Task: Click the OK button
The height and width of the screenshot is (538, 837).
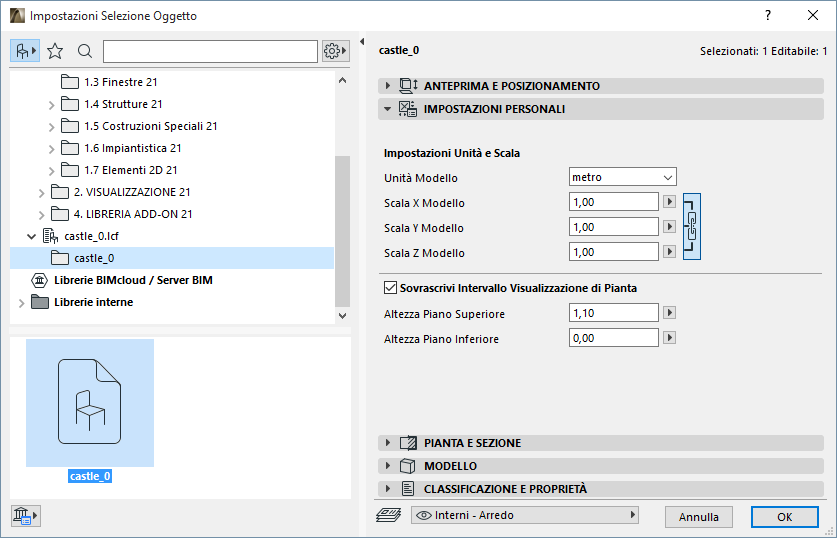Action: point(784,517)
